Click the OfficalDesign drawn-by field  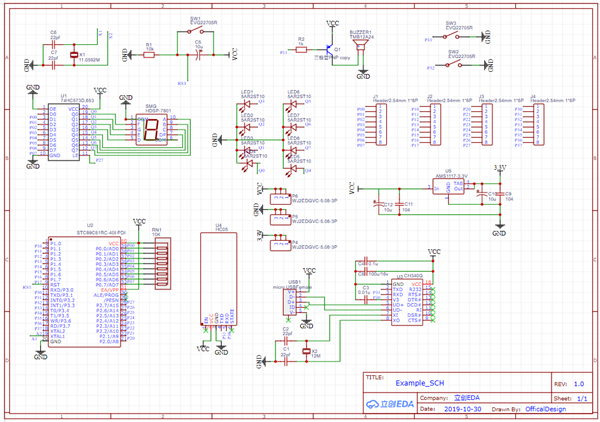pos(546,409)
